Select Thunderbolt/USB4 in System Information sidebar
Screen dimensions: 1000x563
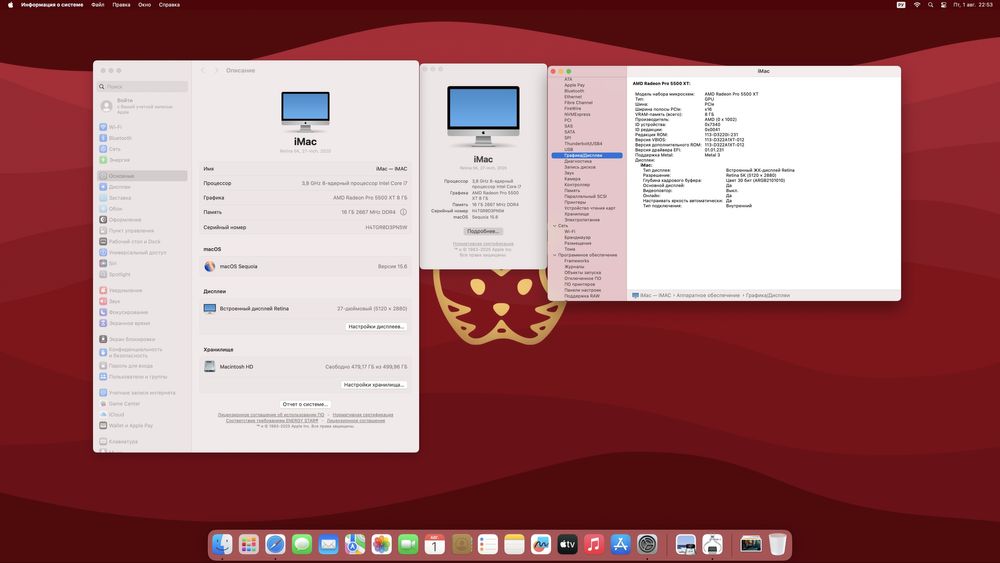pos(583,143)
